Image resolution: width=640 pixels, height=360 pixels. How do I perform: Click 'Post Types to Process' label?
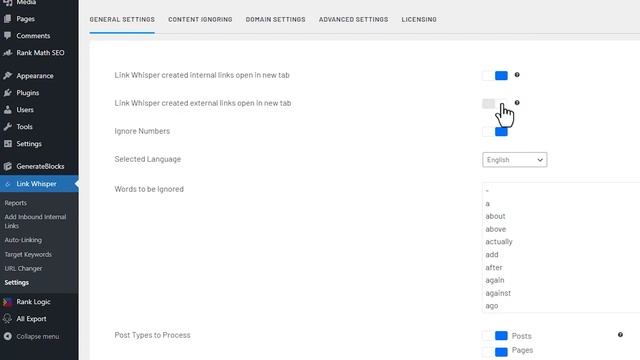click(x=152, y=335)
